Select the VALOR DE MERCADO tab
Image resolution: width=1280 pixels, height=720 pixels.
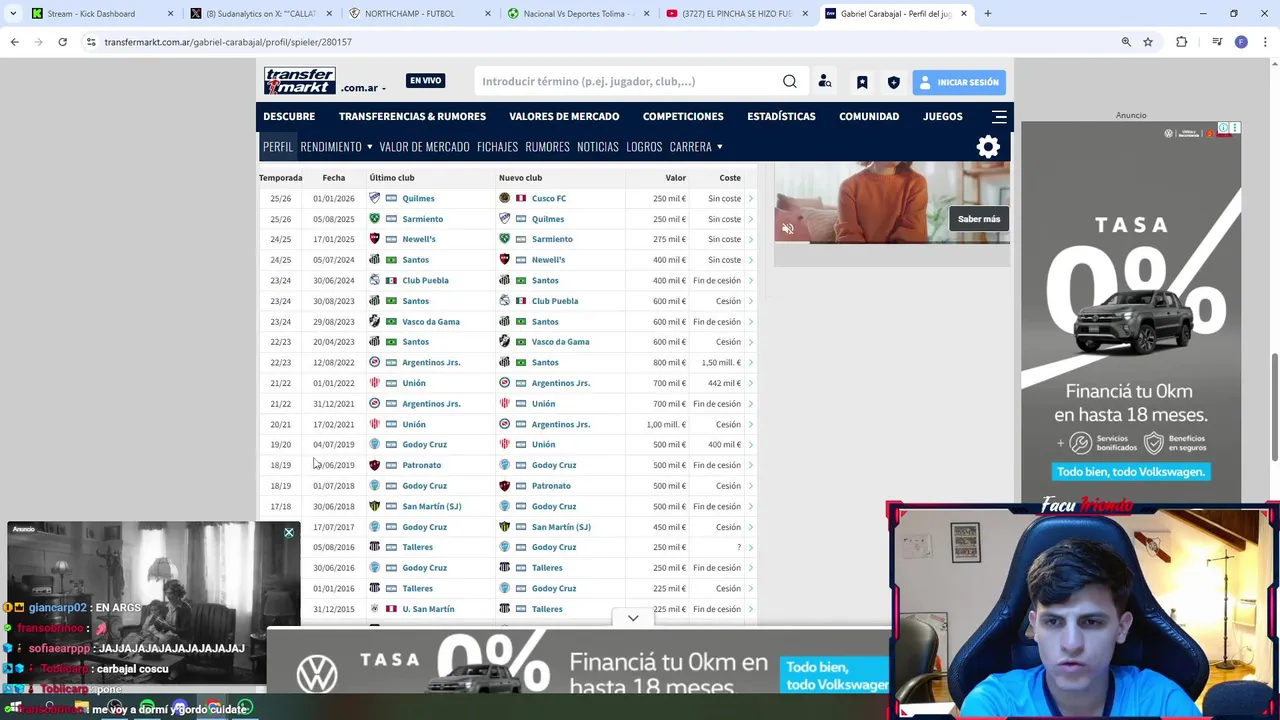point(424,146)
